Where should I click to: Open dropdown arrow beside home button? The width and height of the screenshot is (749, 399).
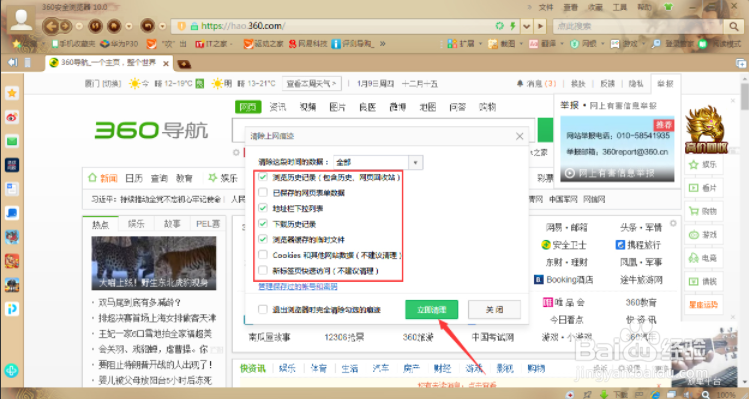click(x=128, y=26)
